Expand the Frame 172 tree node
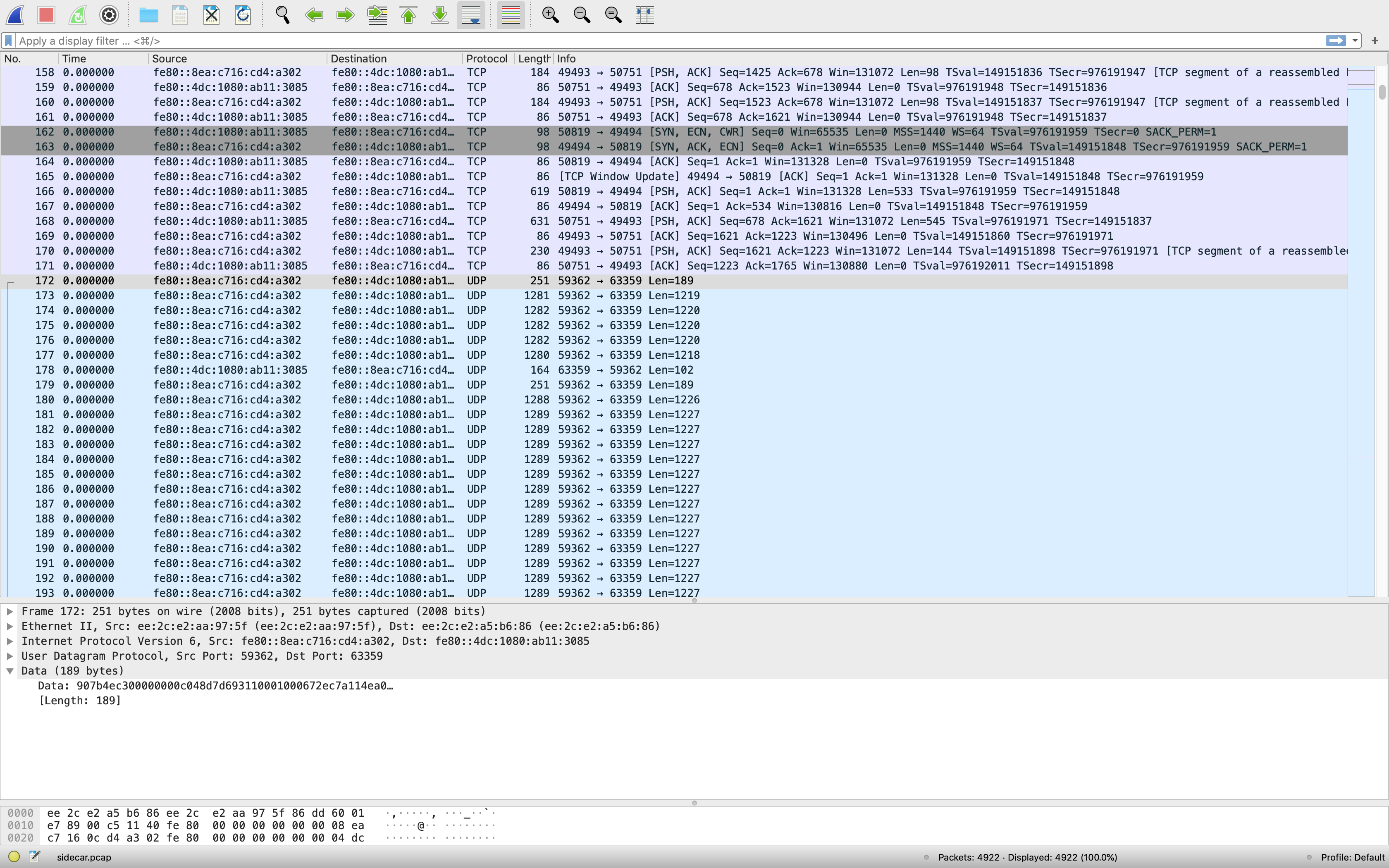This screenshot has height=868, width=1389. point(10,611)
